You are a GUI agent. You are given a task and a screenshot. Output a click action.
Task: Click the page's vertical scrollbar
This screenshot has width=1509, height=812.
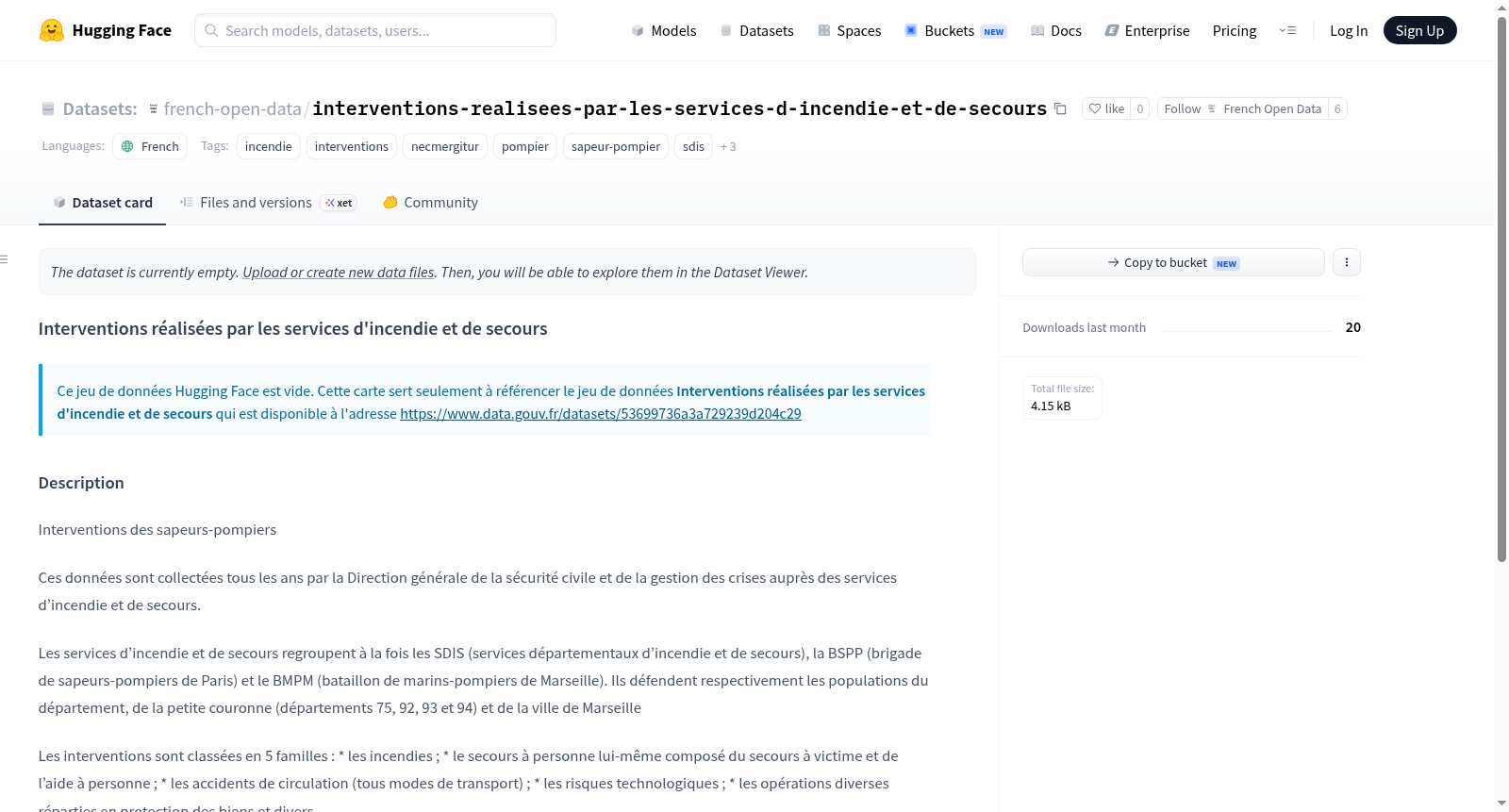pos(1501,283)
